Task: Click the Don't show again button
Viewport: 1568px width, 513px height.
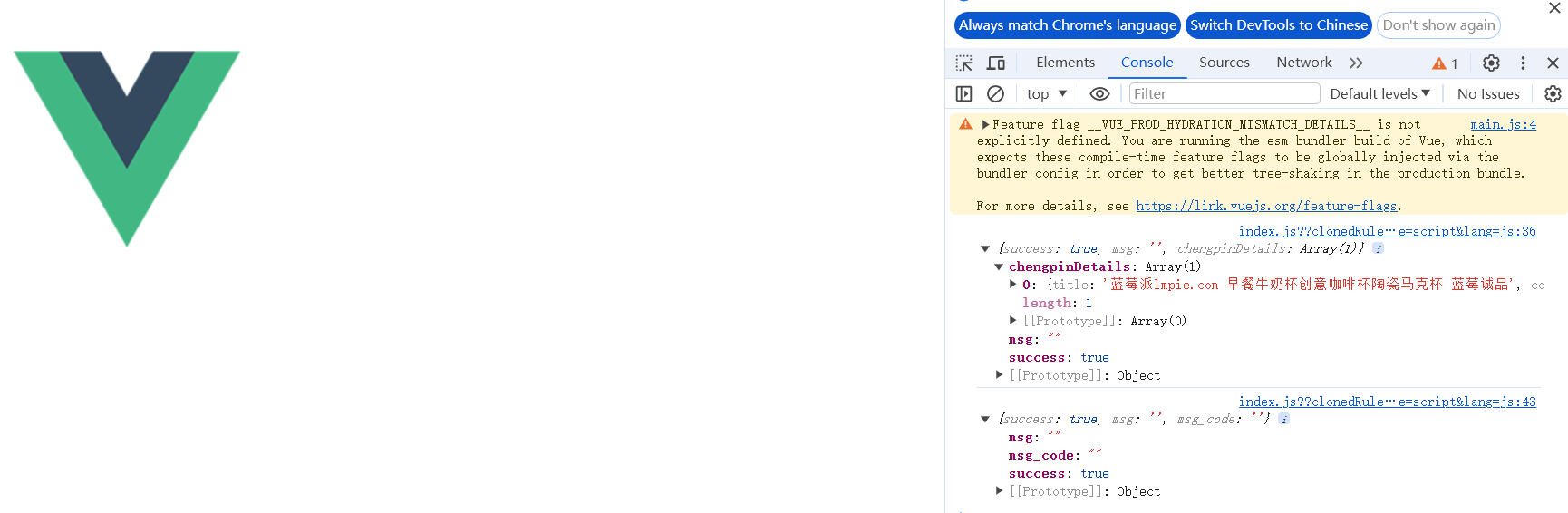Action: tap(1438, 25)
